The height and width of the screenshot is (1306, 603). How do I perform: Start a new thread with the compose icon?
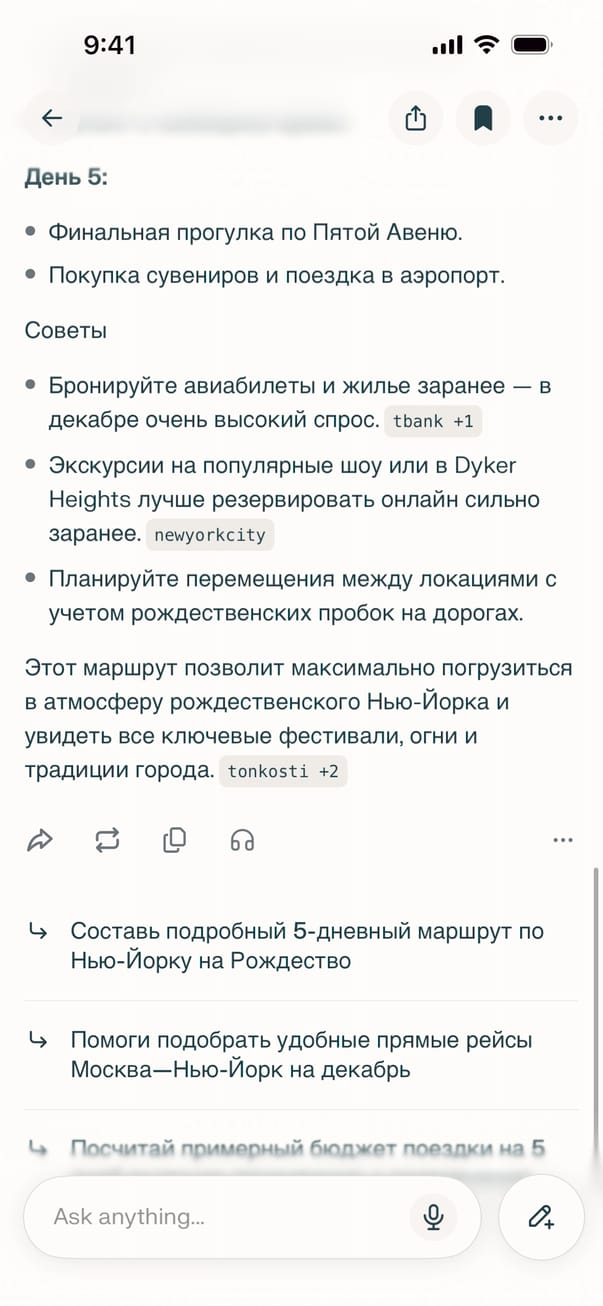click(x=541, y=1216)
